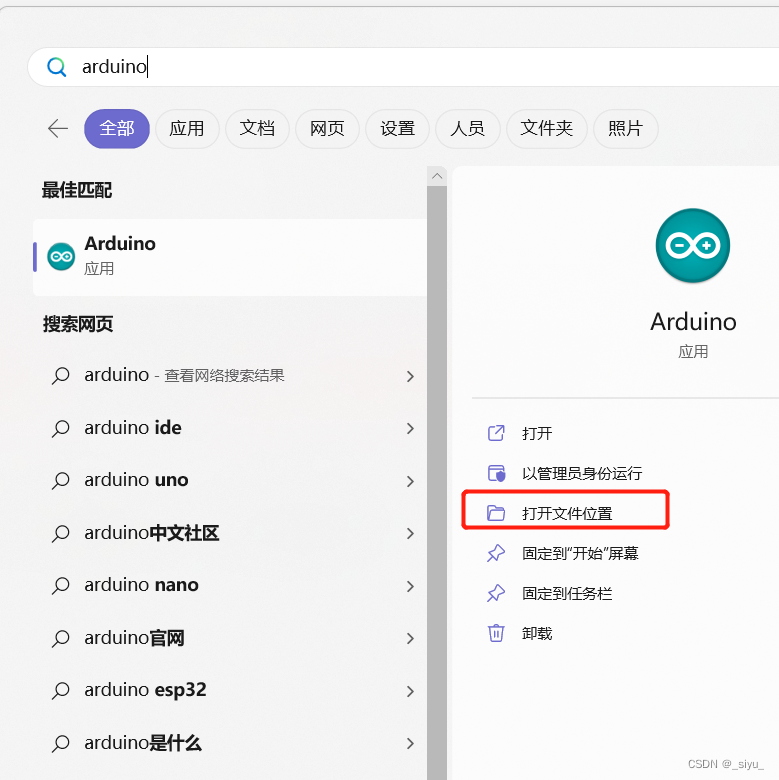779x780 pixels.
Task: Click the 以管理员身份运行 shield icon
Action: [x=496, y=473]
